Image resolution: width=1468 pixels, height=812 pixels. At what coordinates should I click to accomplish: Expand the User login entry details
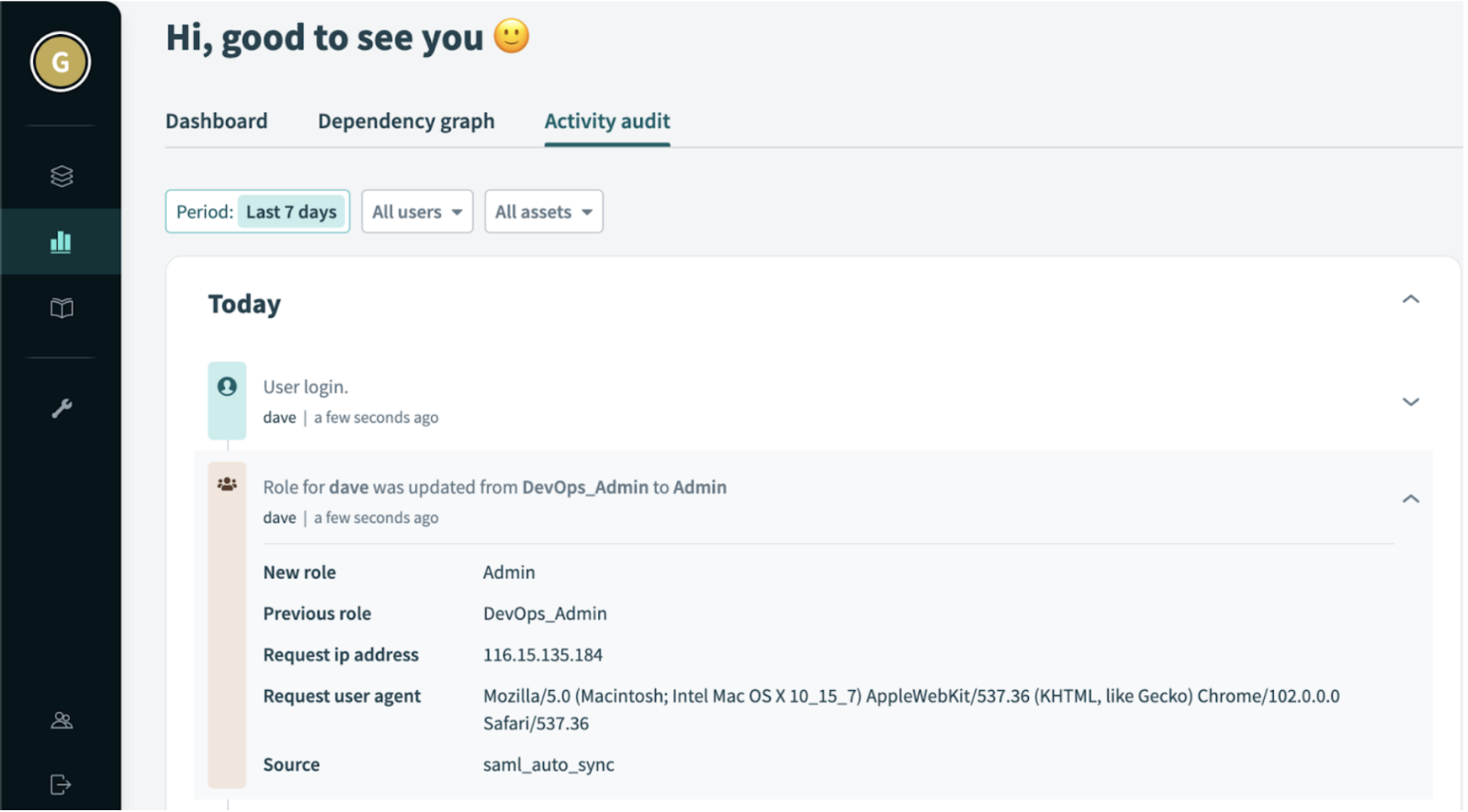tap(1410, 402)
